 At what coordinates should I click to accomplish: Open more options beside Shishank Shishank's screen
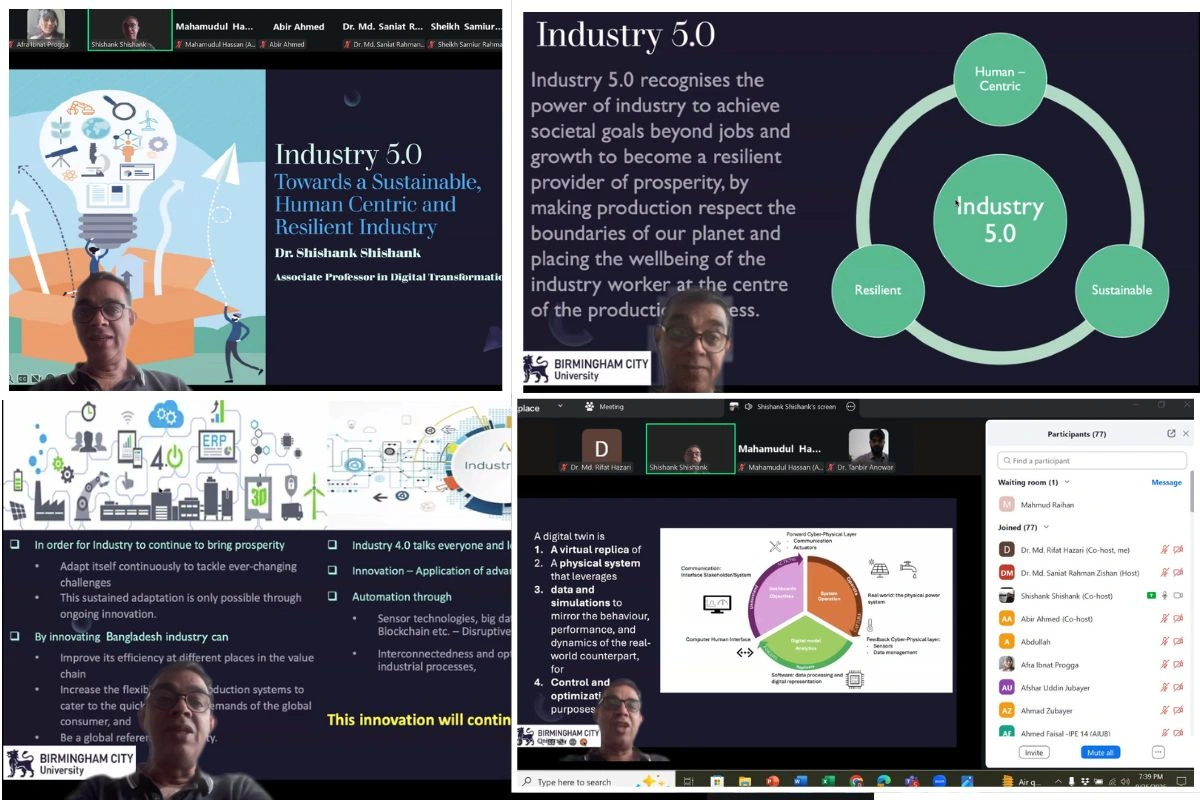pos(851,407)
